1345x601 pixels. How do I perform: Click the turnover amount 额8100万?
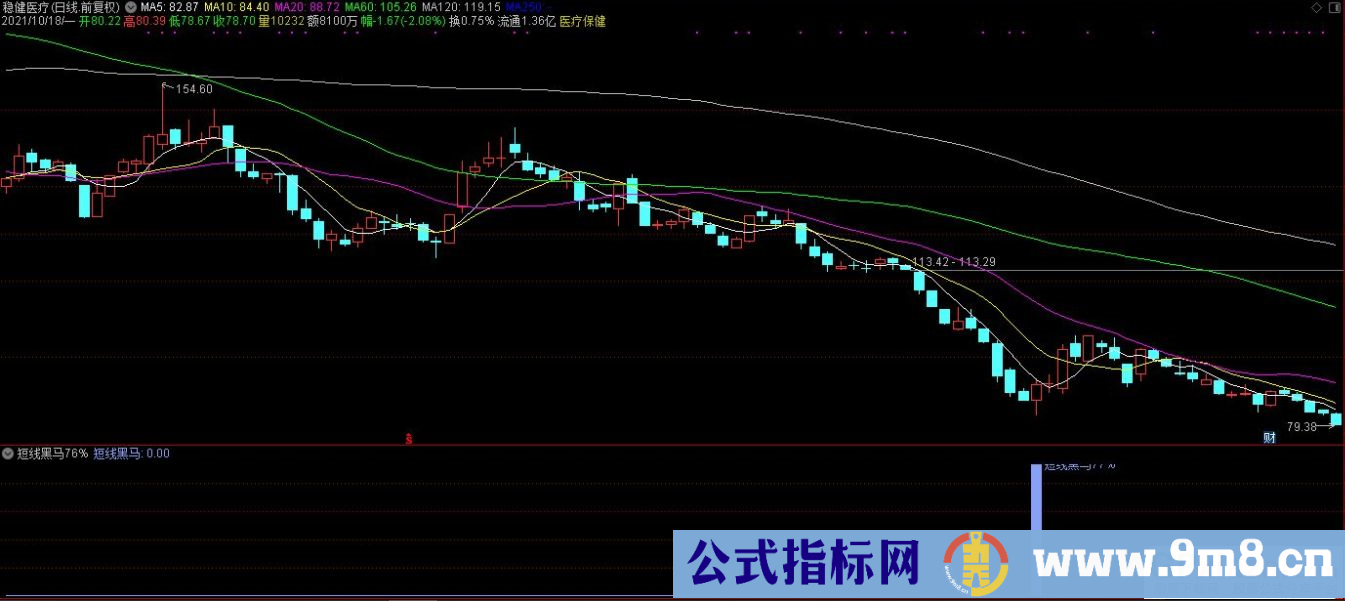tap(333, 21)
